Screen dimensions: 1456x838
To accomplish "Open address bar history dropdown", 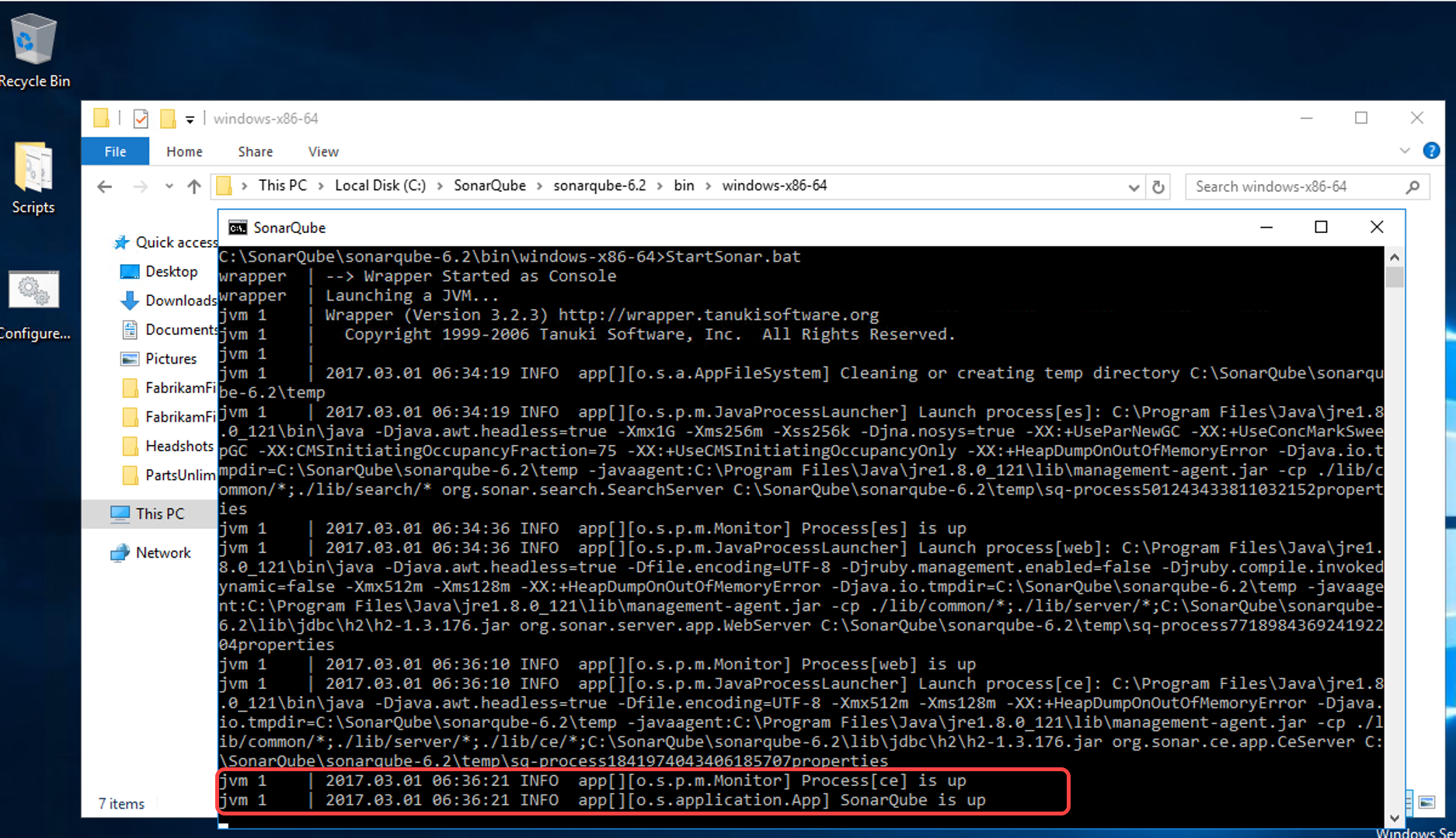I will (1134, 187).
